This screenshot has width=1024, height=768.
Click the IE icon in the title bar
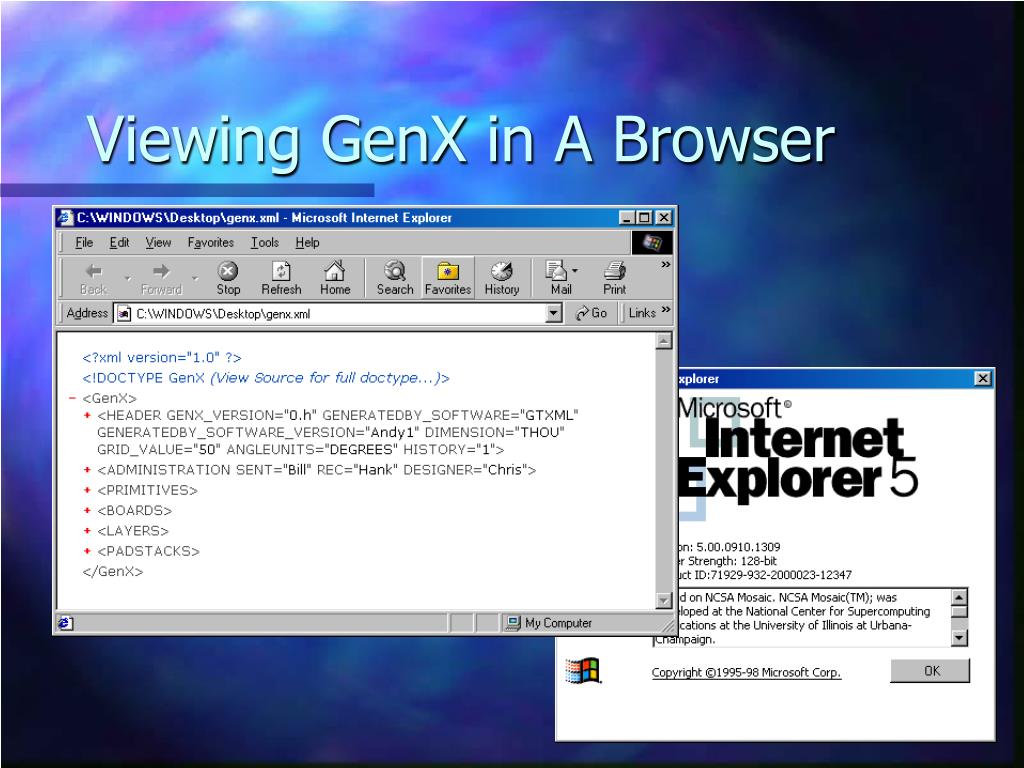tap(65, 217)
